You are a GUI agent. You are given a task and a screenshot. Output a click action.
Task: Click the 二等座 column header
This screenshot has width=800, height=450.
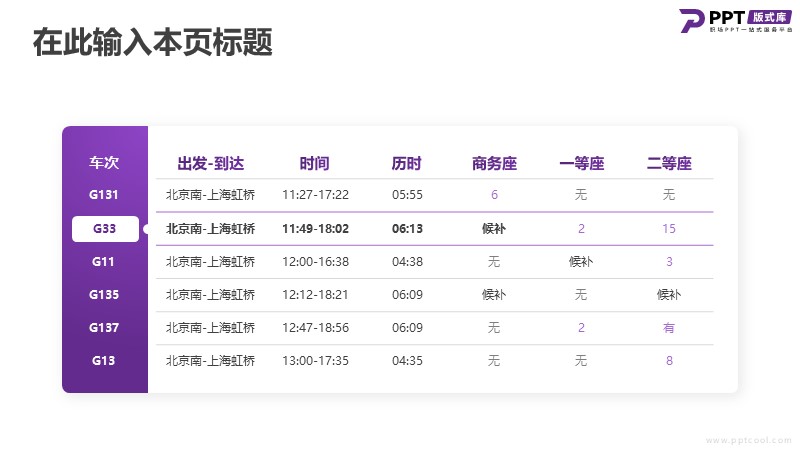[x=669, y=164]
